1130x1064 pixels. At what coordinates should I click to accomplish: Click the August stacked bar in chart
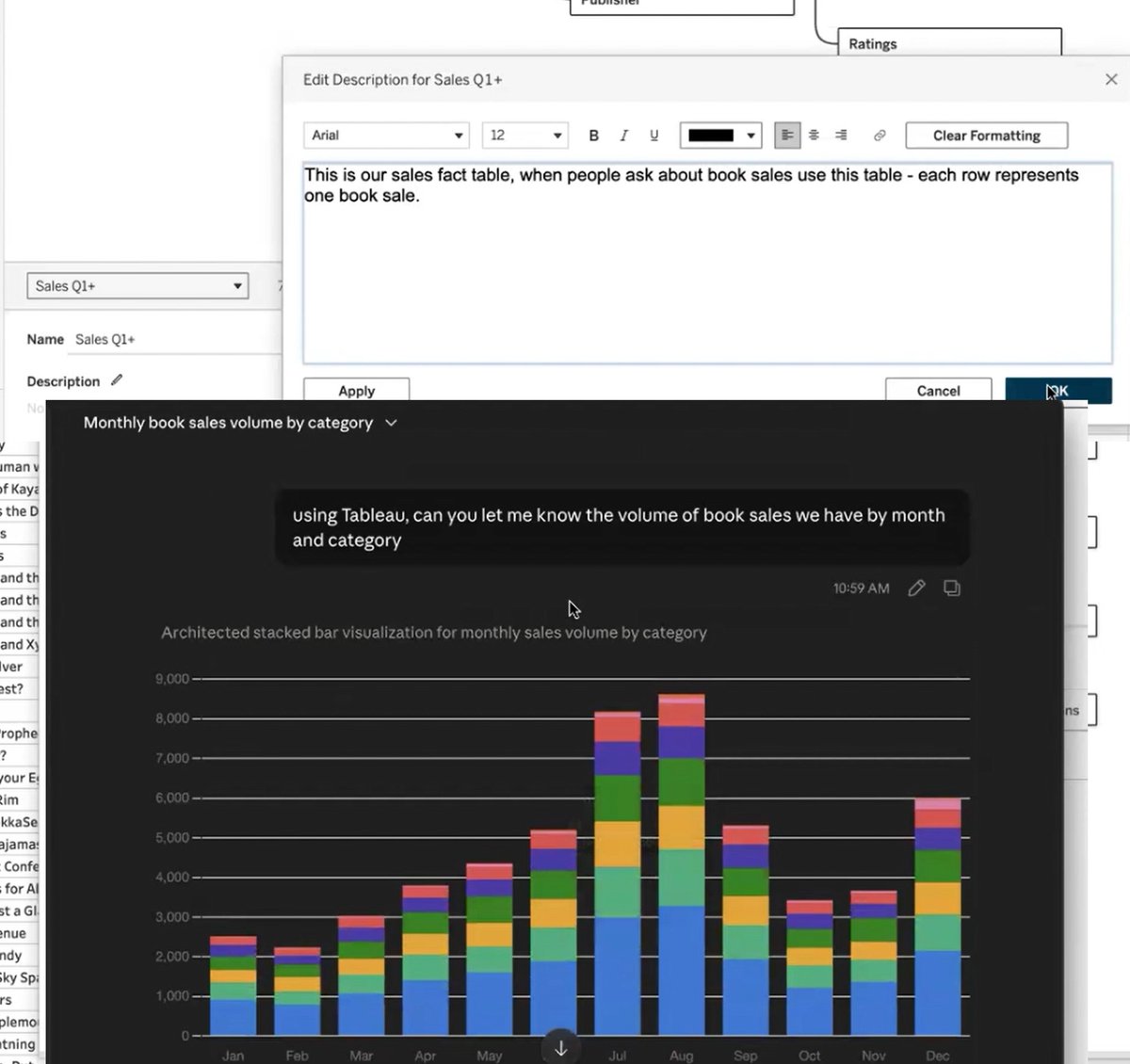pyautogui.click(x=682, y=864)
